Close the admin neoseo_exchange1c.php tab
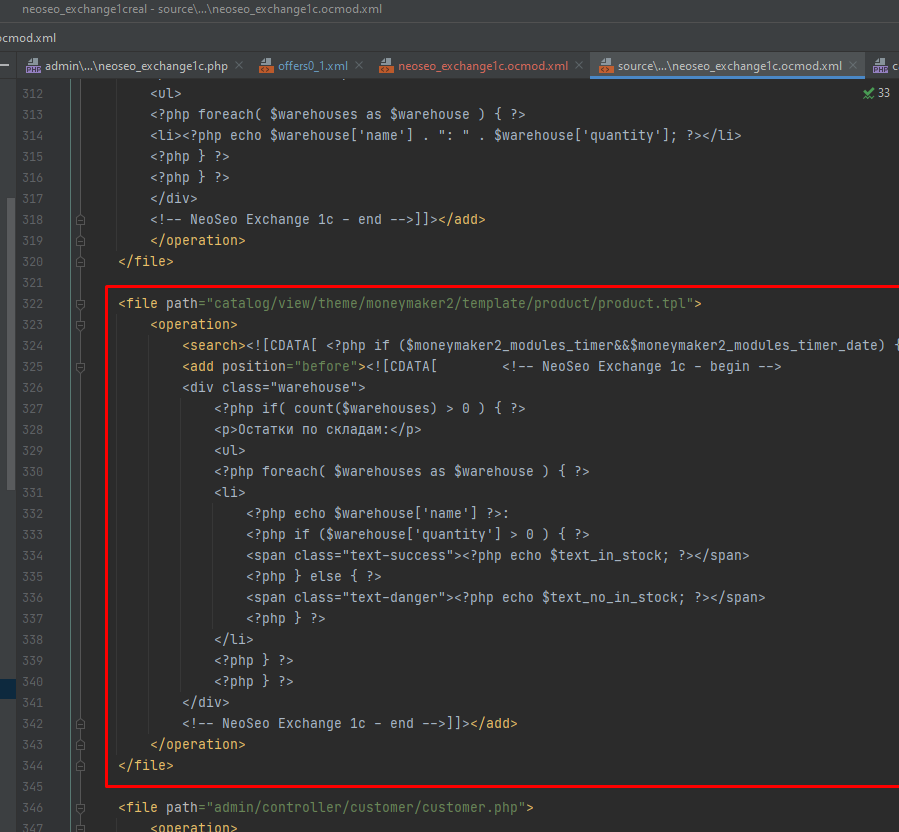Screen dimensions: 899x832 pyautogui.click(x=239, y=66)
